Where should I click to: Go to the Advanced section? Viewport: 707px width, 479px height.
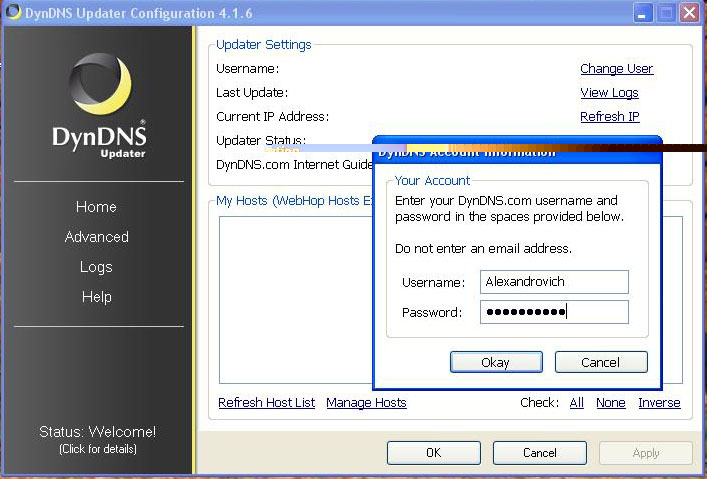point(96,237)
